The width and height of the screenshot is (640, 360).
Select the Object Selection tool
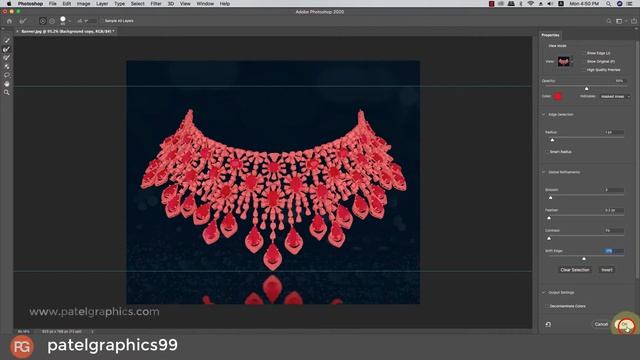click(7, 66)
